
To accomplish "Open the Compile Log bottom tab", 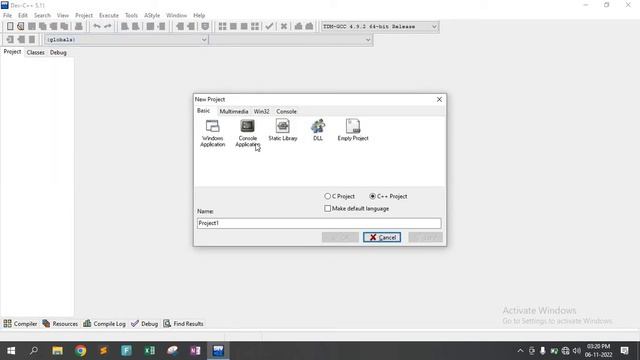I will [x=104, y=324].
